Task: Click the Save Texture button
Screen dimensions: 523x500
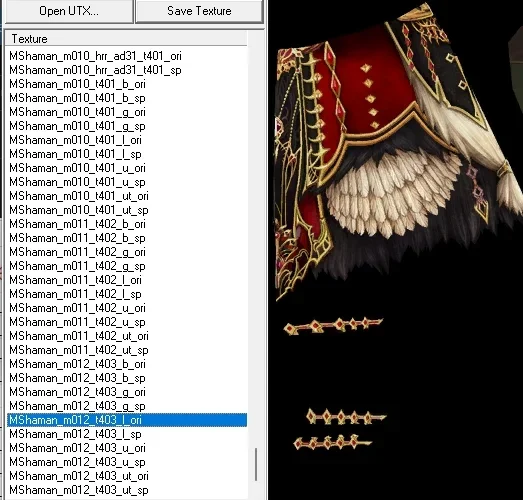Action: 199,11
